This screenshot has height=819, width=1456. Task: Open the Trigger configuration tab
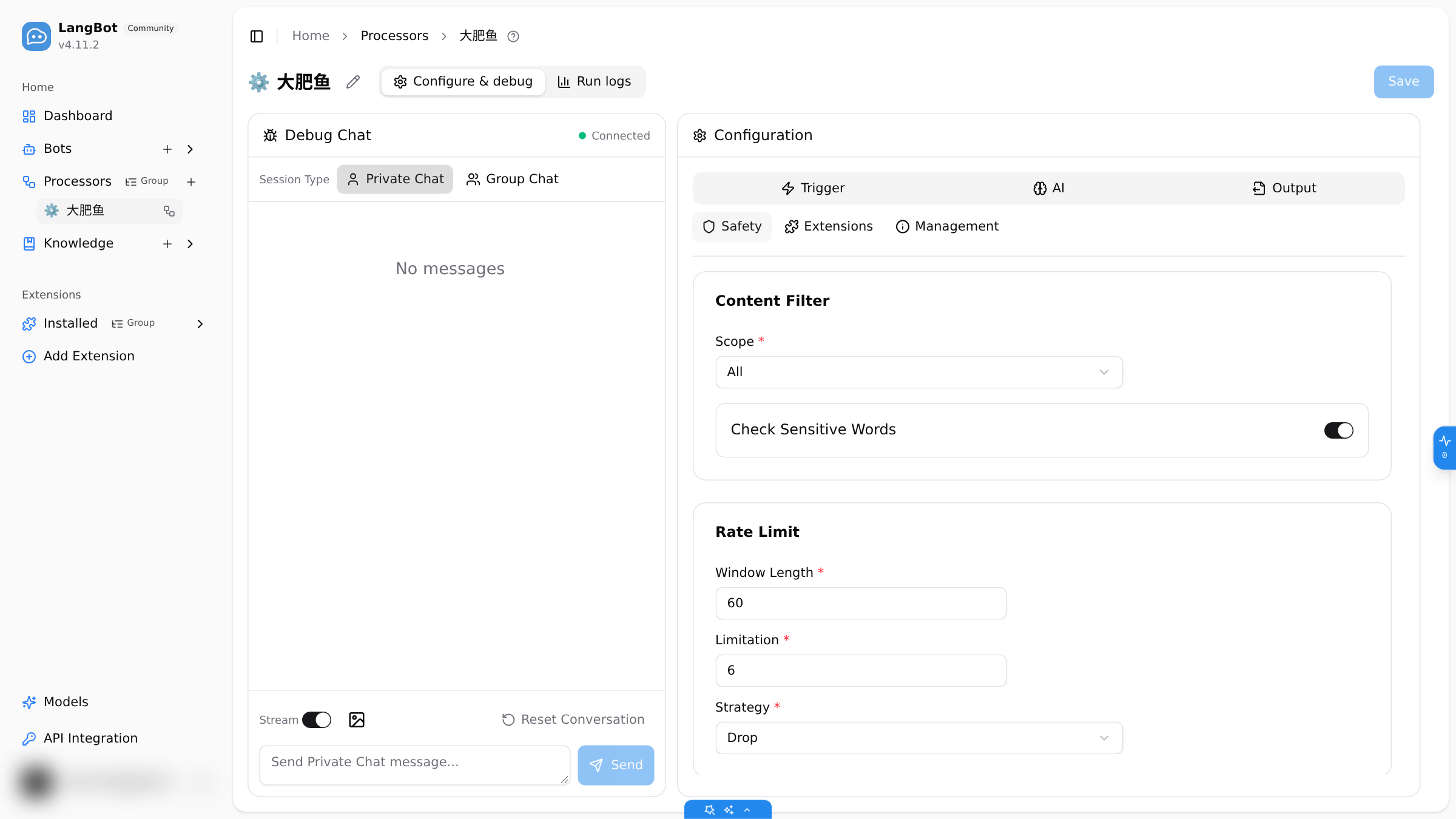(812, 189)
